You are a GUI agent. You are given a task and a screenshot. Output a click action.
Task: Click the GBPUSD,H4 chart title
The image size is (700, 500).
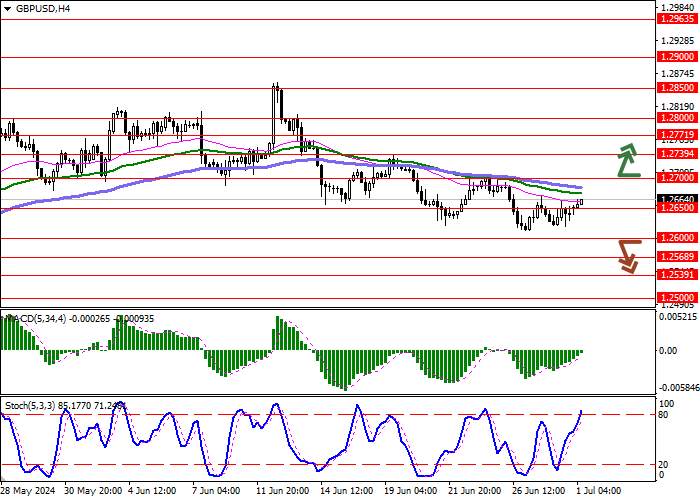(x=43, y=8)
